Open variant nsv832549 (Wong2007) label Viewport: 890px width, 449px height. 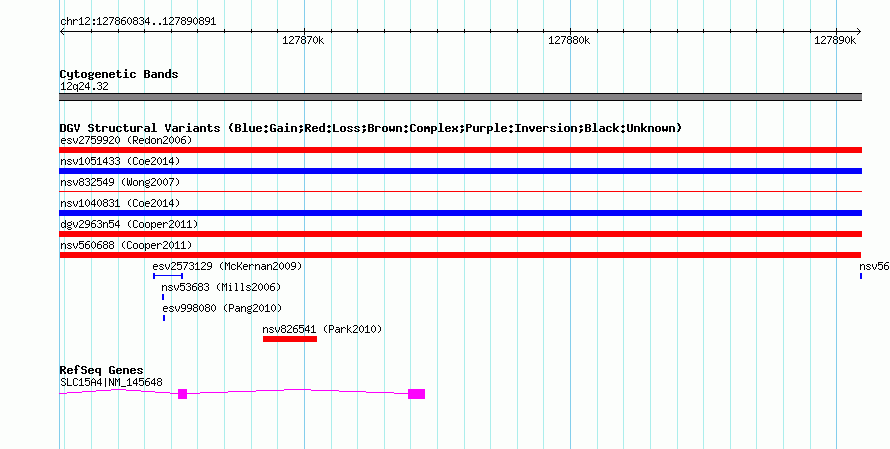point(120,182)
